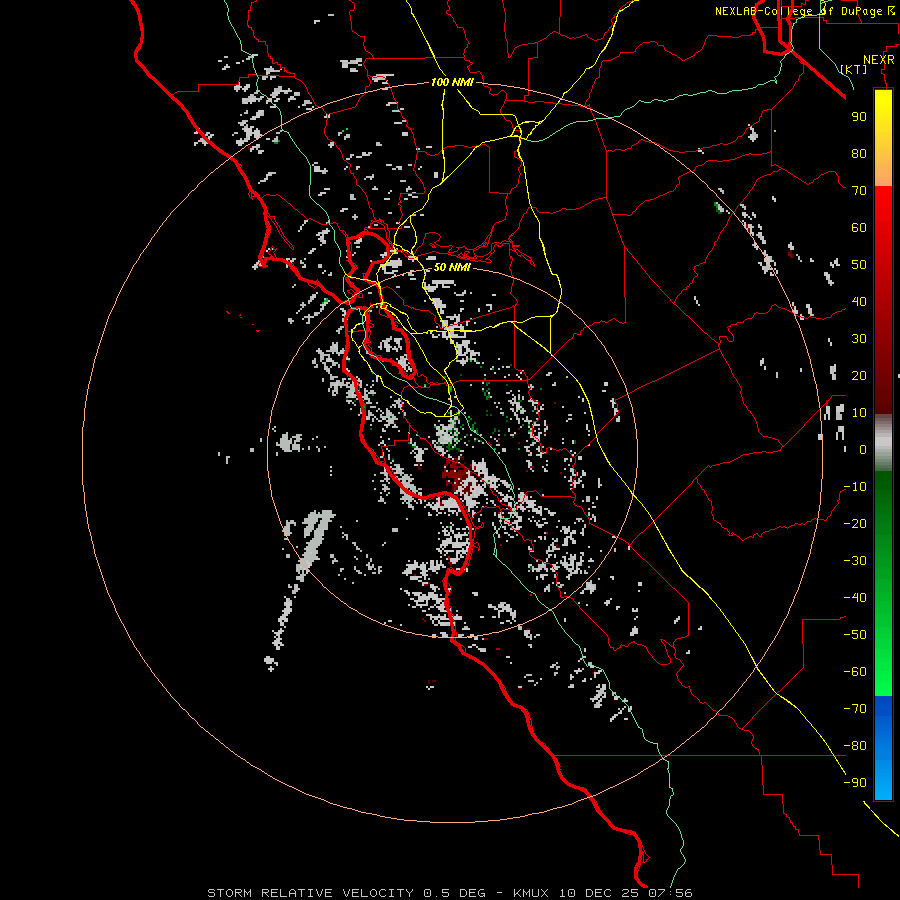Click the "[KT]" units label

click(x=854, y=69)
